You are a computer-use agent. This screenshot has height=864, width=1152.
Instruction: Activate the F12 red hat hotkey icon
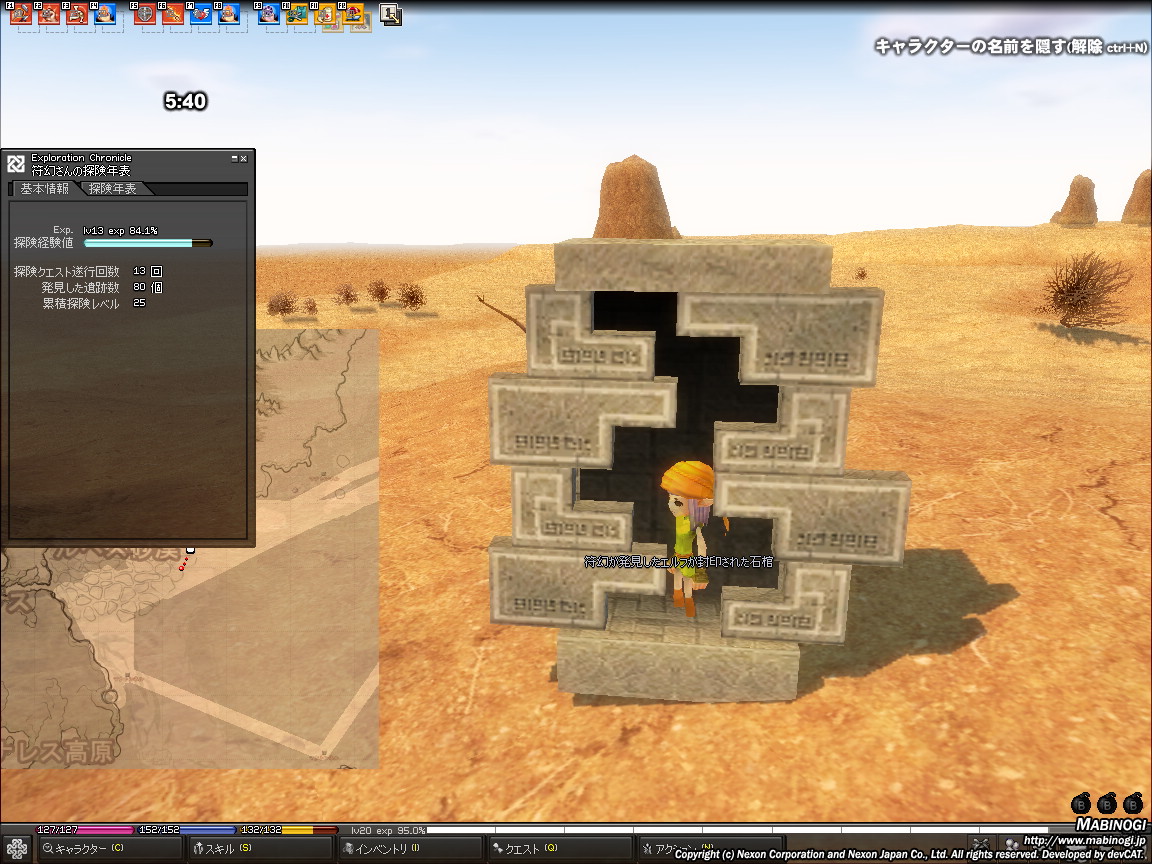[x=353, y=14]
